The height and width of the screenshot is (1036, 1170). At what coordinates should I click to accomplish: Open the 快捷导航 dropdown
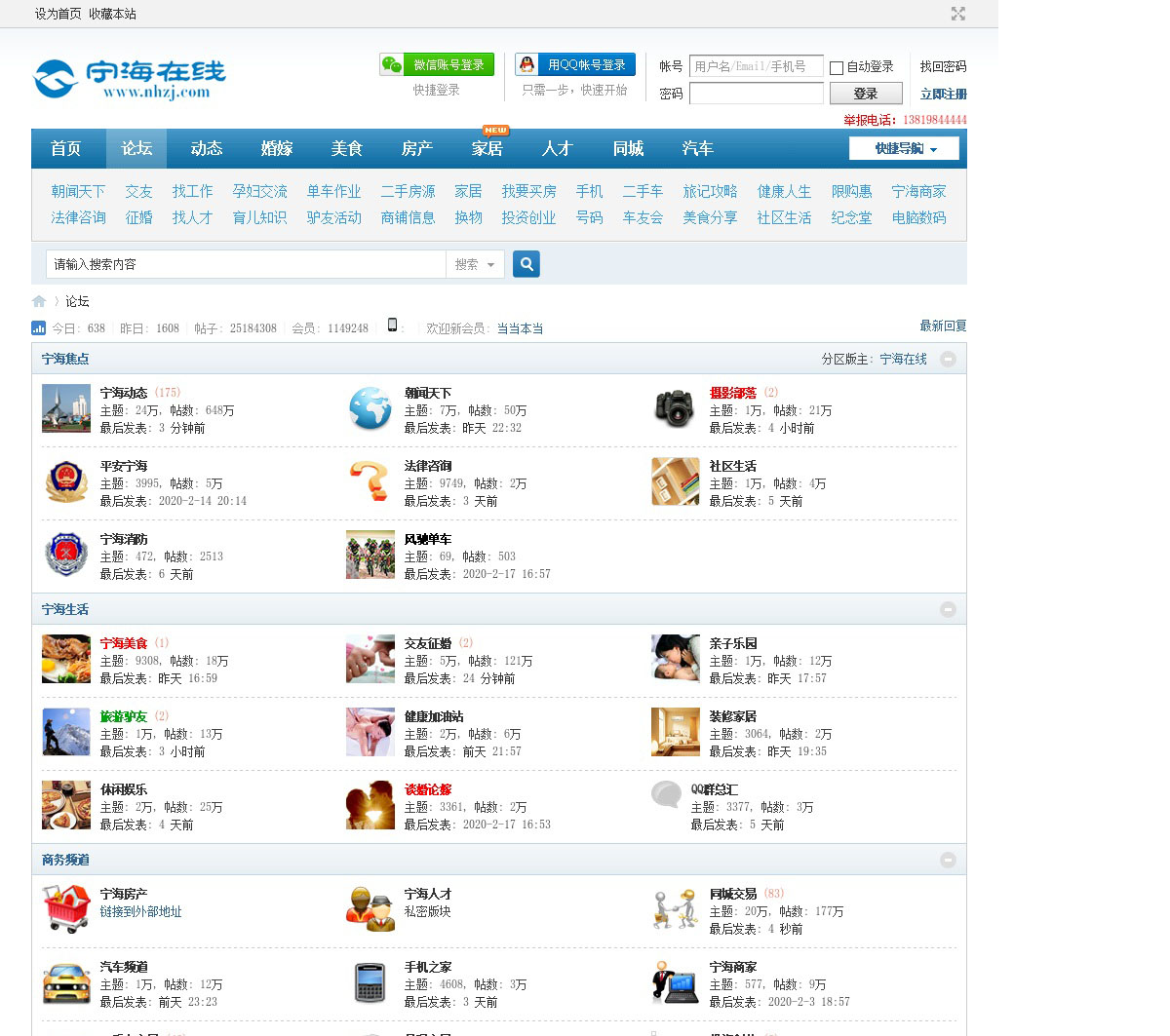[x=904, y=148]
